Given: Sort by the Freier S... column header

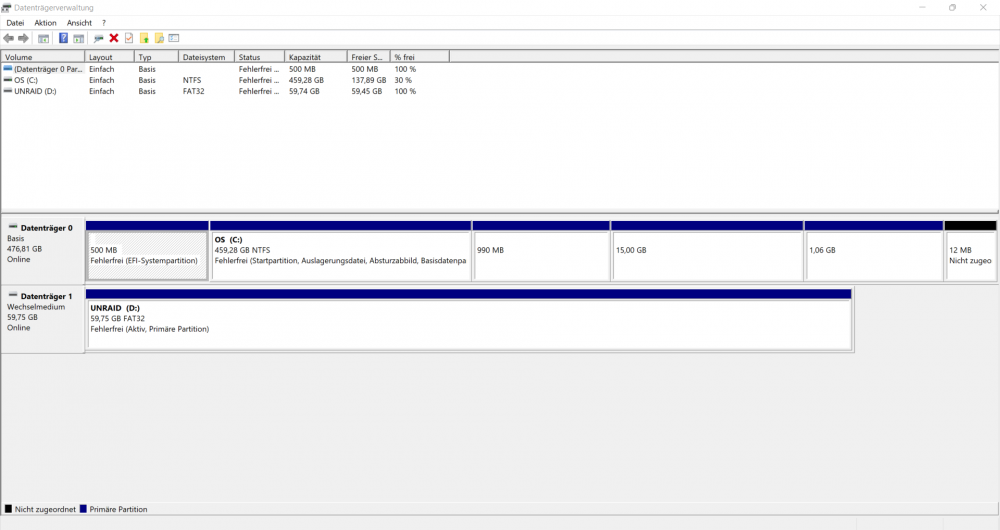Looking at the screenshot, I should pos(369,57).
